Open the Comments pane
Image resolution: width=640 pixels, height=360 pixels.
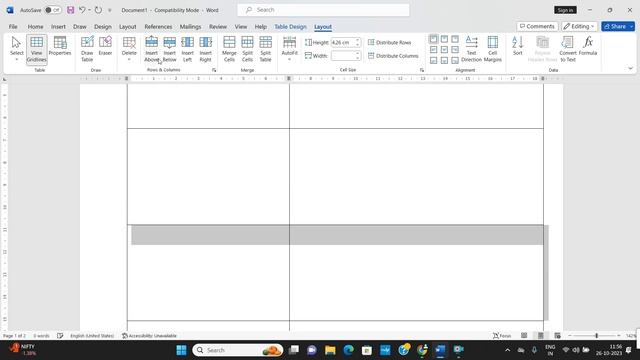(x=537, y=27)
